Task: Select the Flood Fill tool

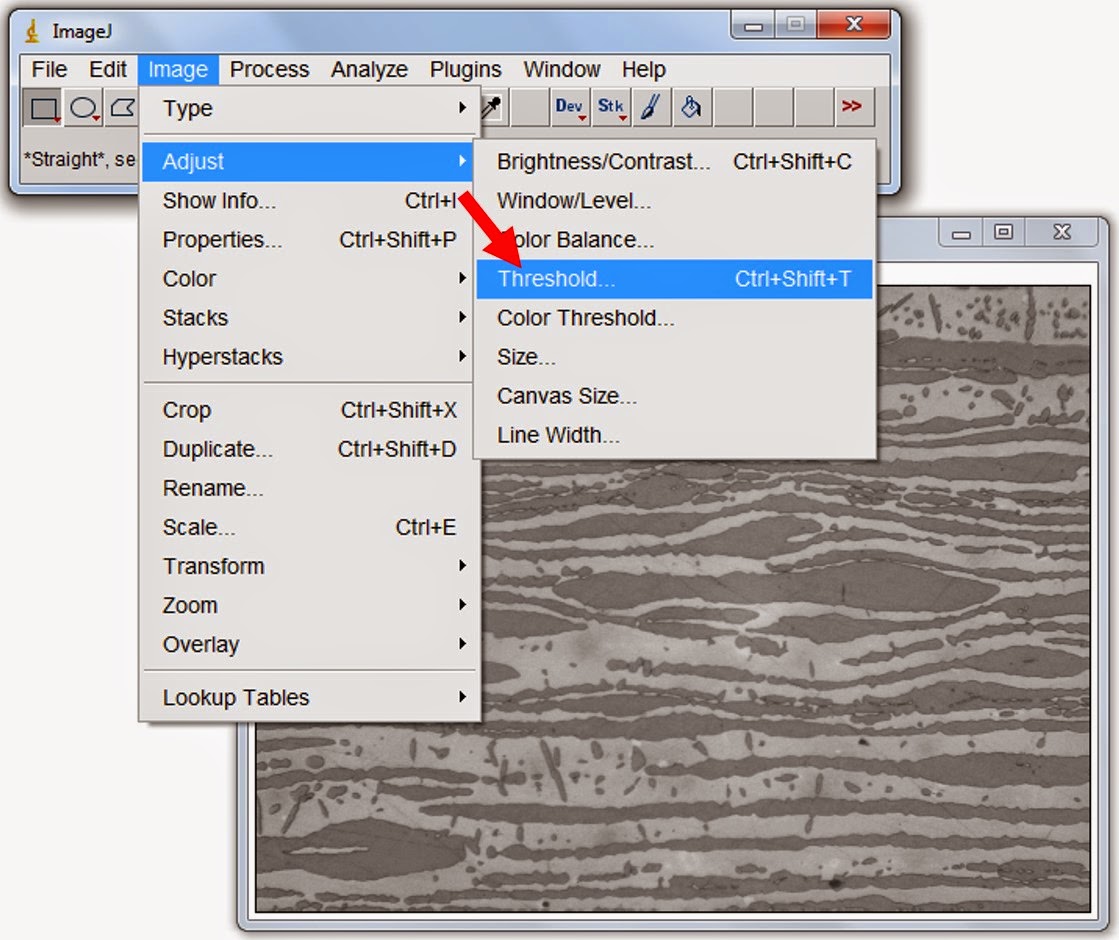Action: tap(692, 107)
